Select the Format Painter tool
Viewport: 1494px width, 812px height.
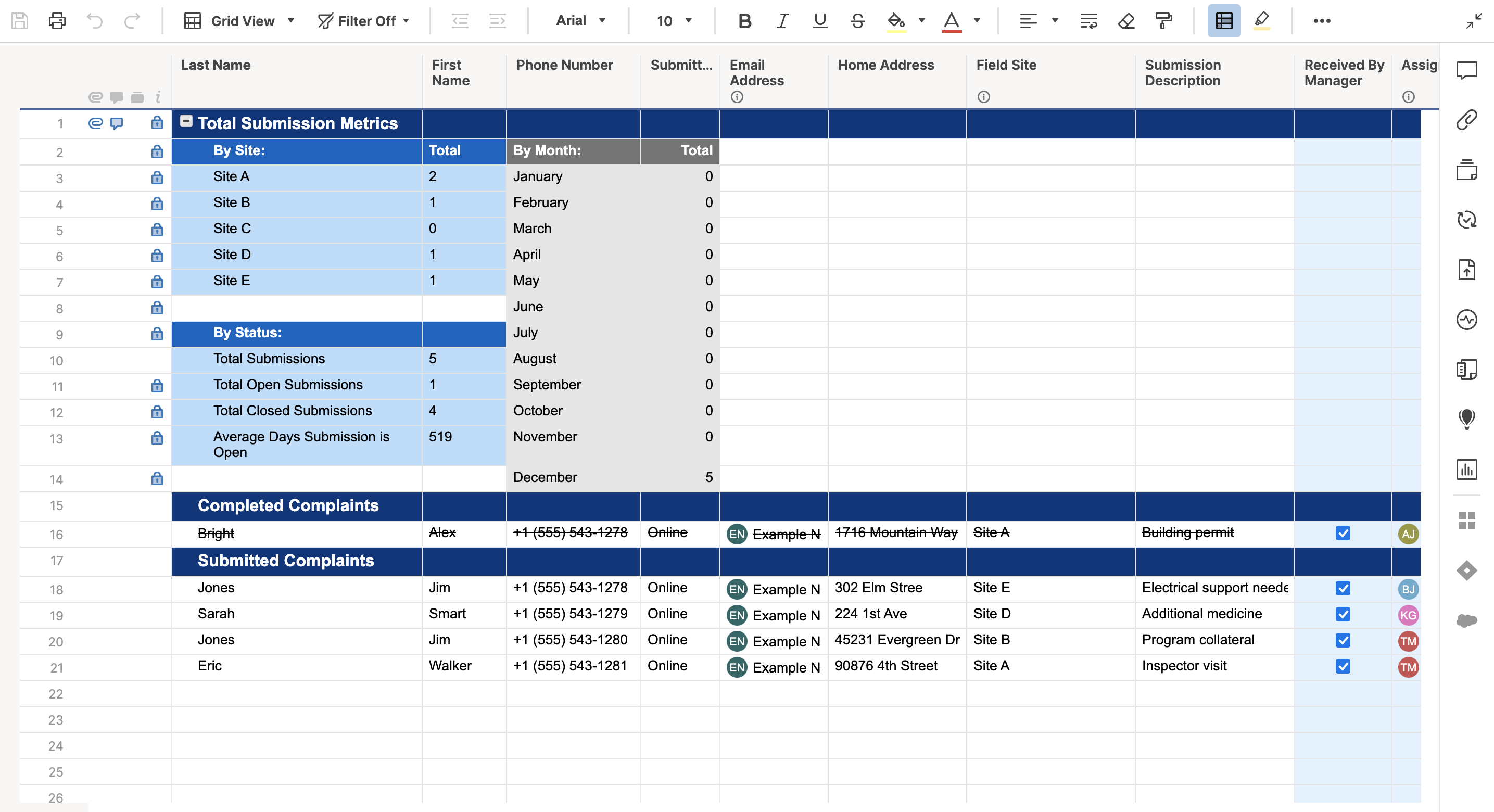tap(1163, 21)
